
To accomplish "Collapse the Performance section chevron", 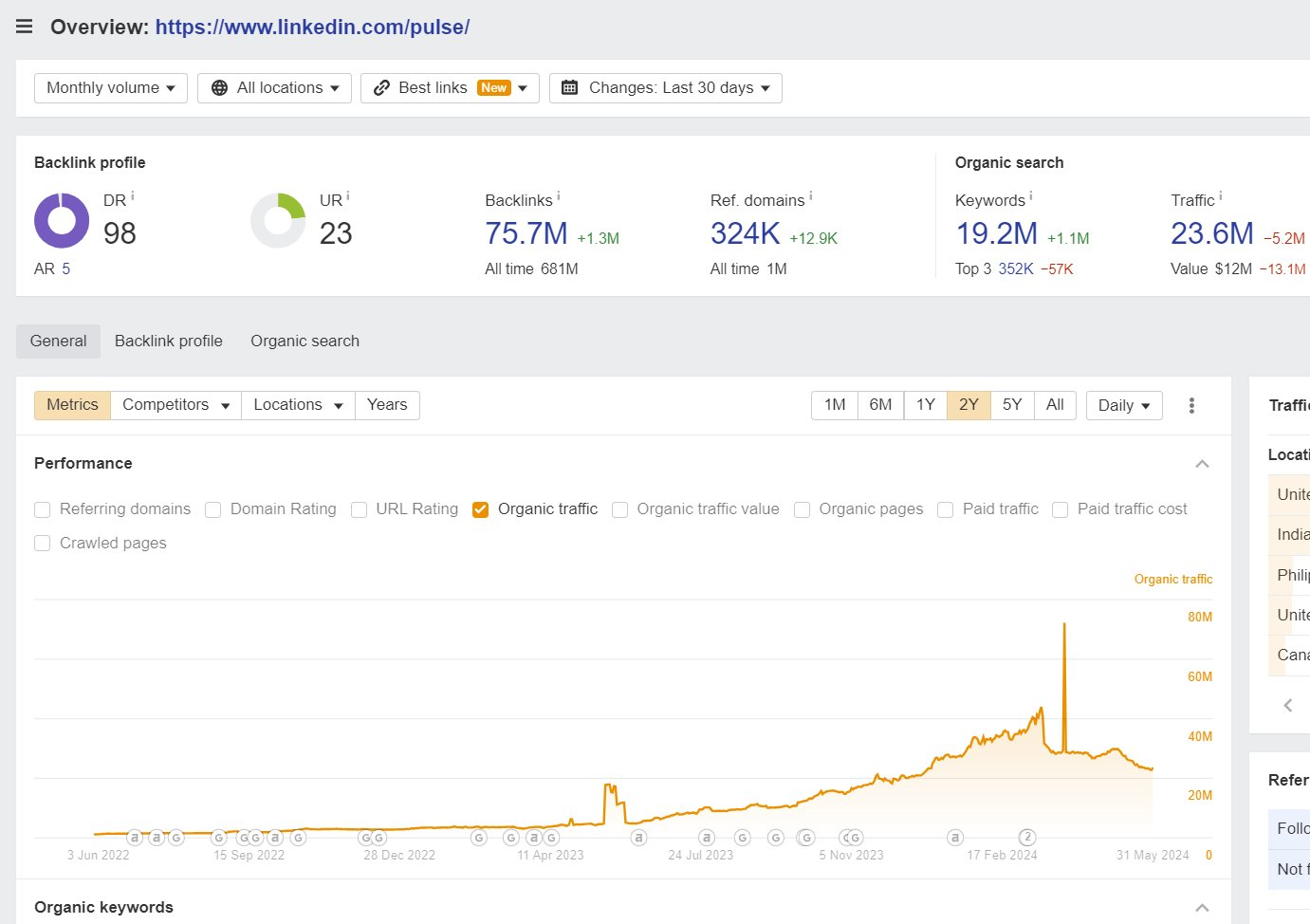I will point(1202,464).
